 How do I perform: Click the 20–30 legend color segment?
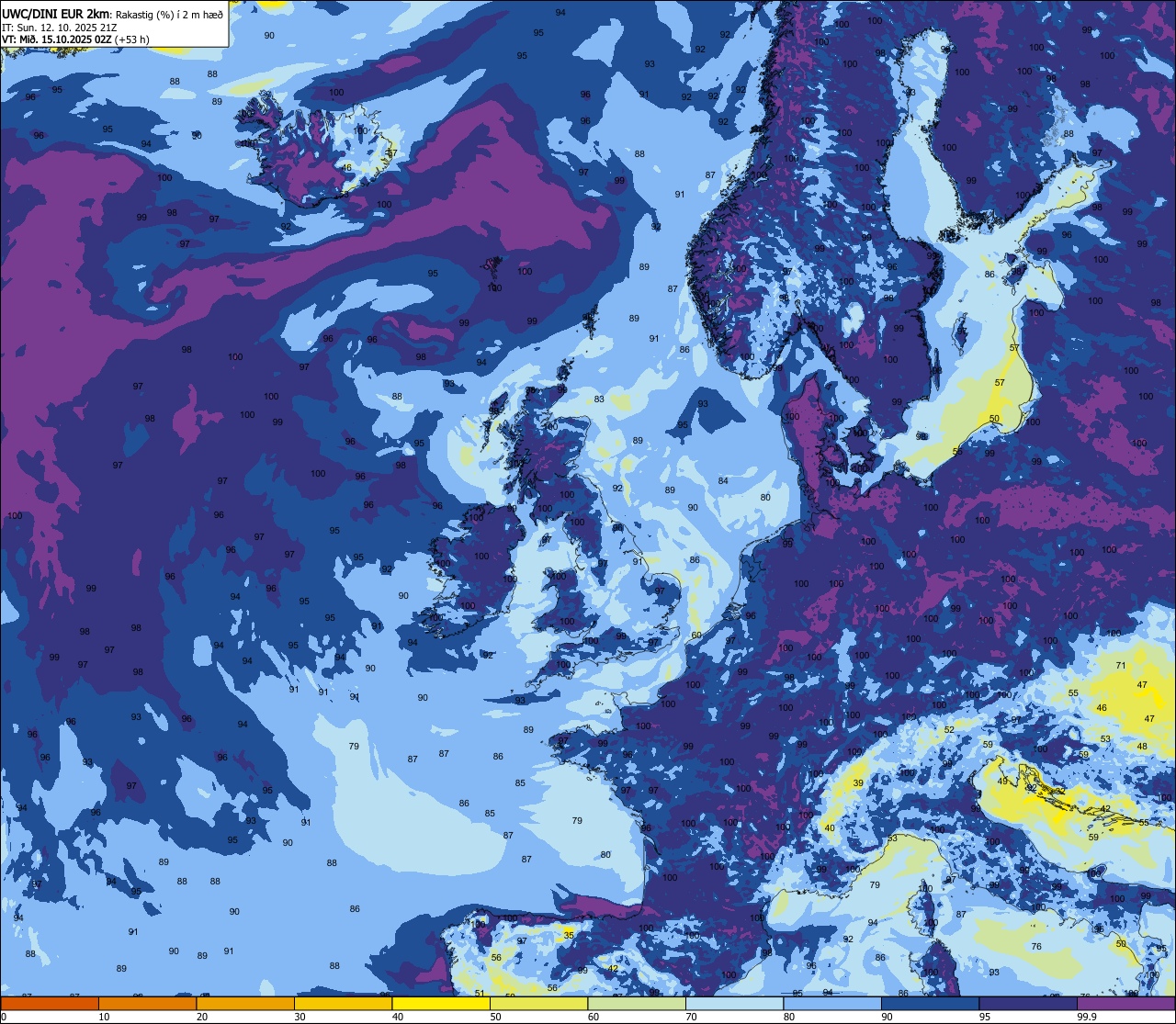tap(245, 1004)
